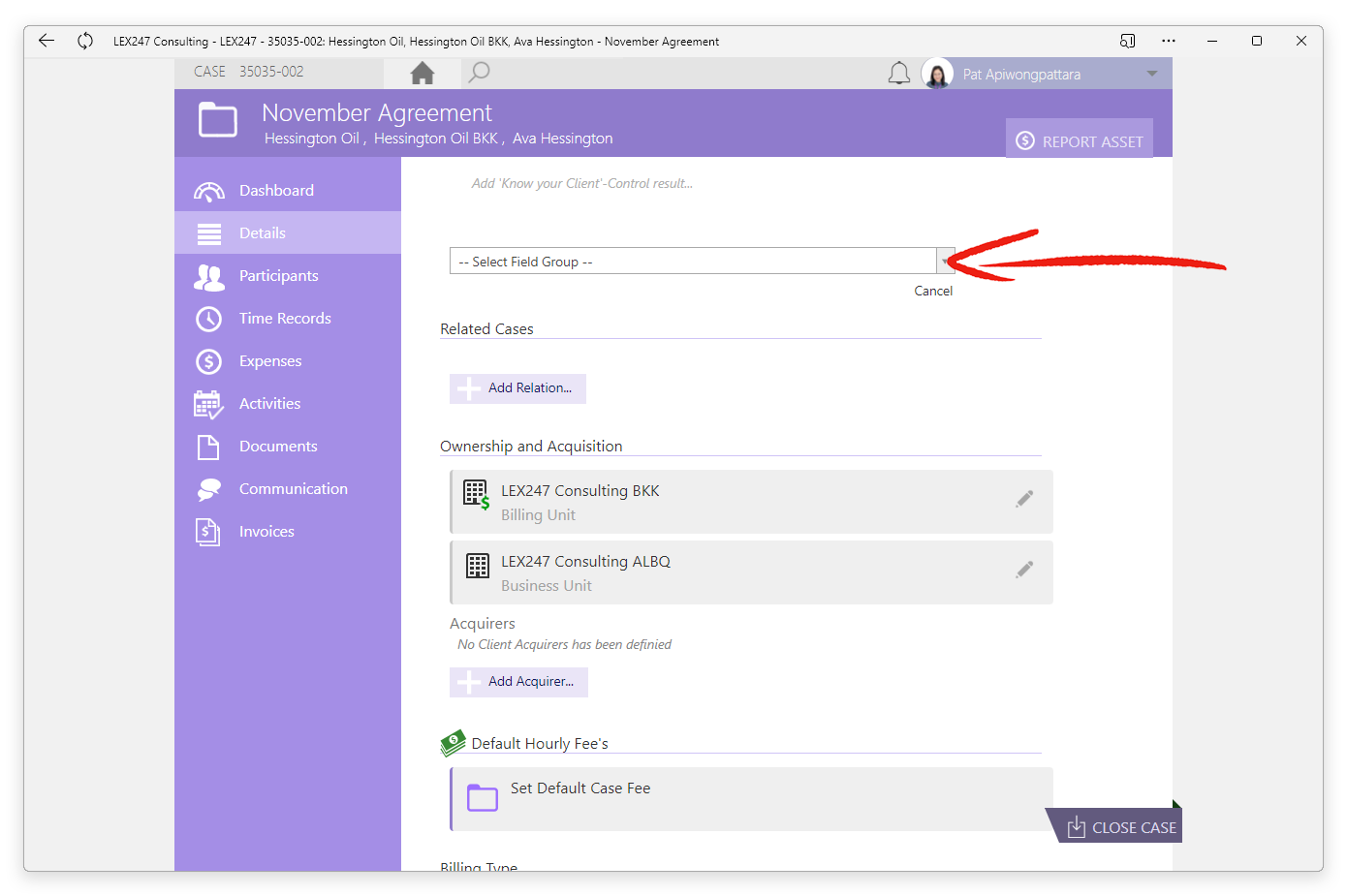The width and height of the screenshot is (1347, 896).
Task: Open Communication in the sidebar
Action: point(288,489)
